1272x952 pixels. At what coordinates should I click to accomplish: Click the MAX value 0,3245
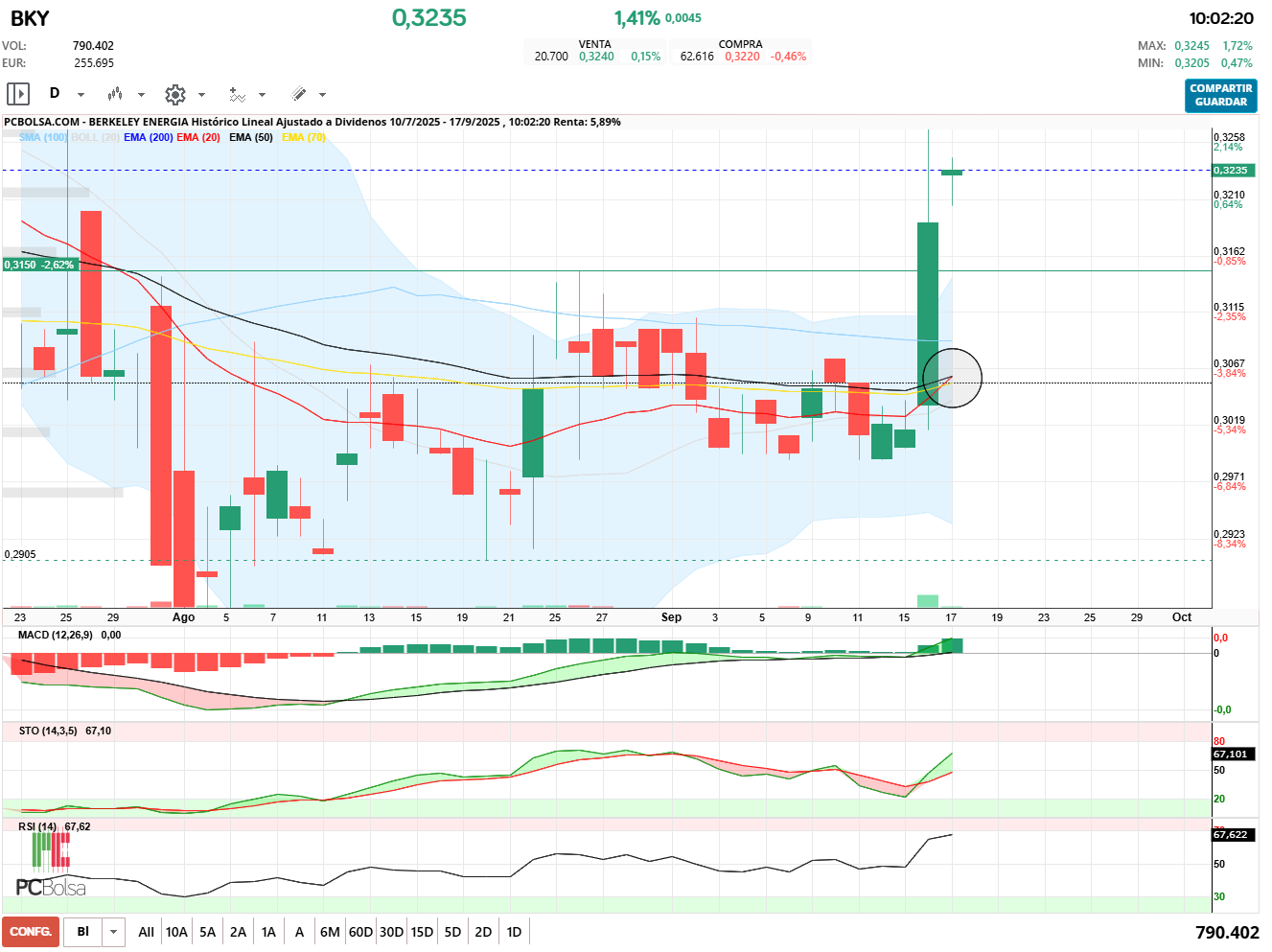tap(1191, 46)
